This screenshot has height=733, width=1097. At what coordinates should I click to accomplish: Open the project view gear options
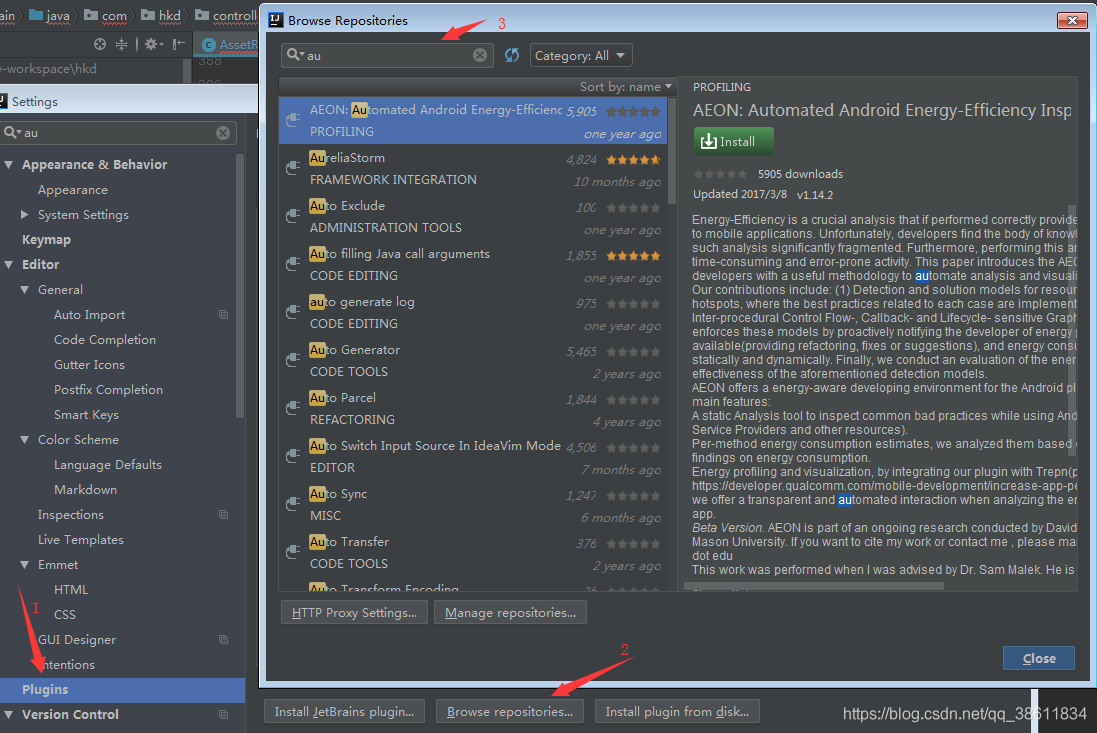click(153, 44)
